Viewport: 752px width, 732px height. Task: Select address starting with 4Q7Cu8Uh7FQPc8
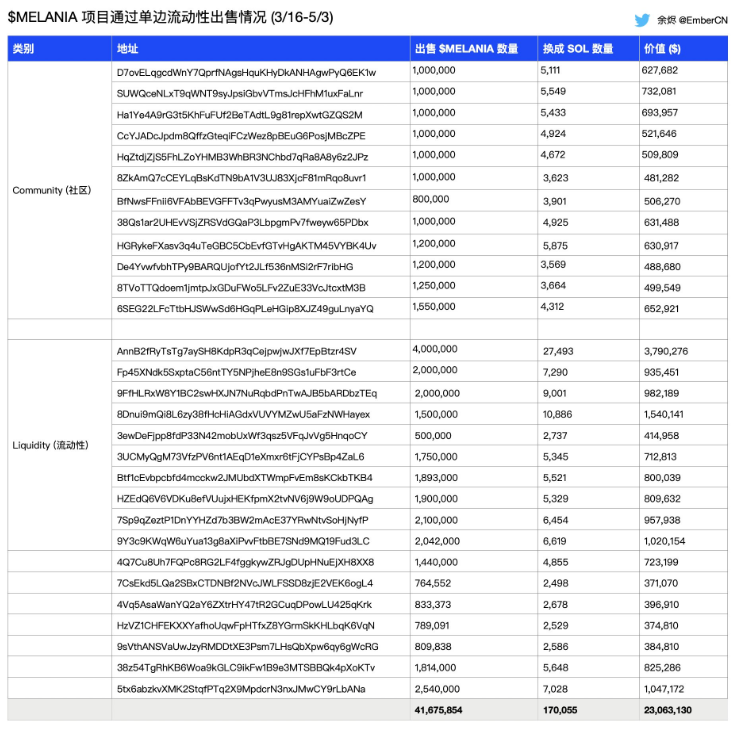245,562
